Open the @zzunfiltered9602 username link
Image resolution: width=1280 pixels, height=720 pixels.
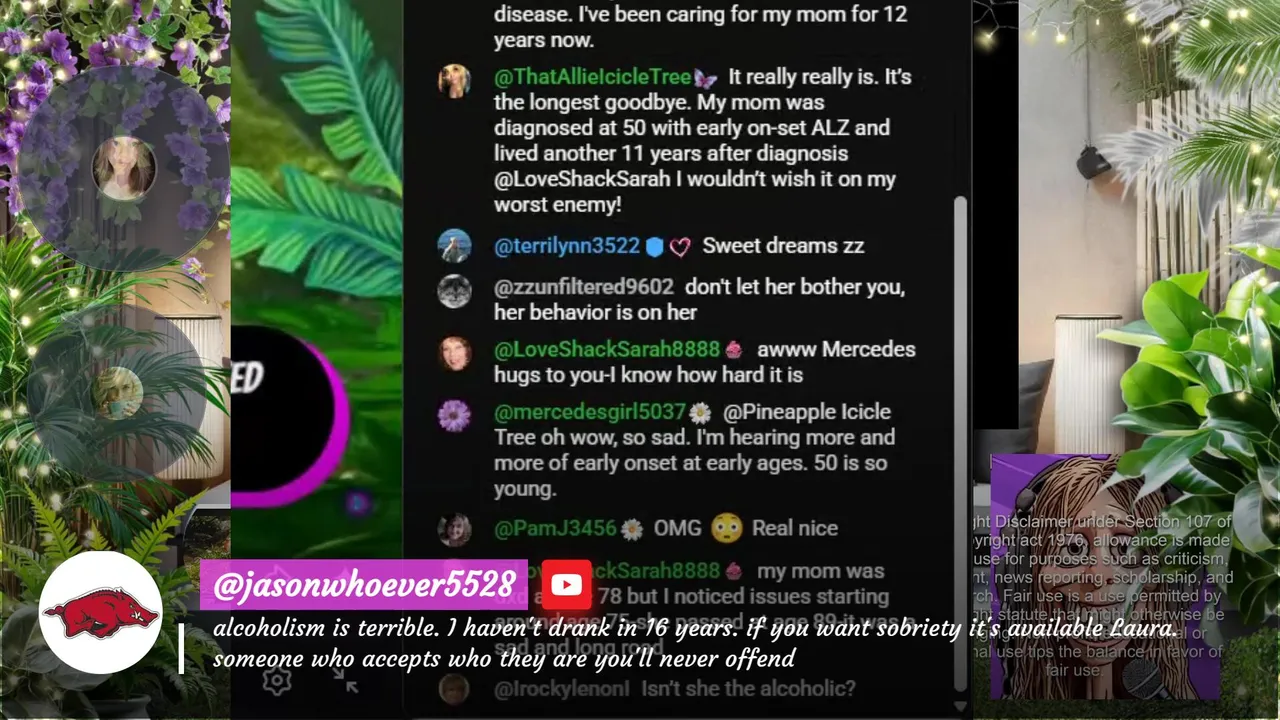pos(584,287)
